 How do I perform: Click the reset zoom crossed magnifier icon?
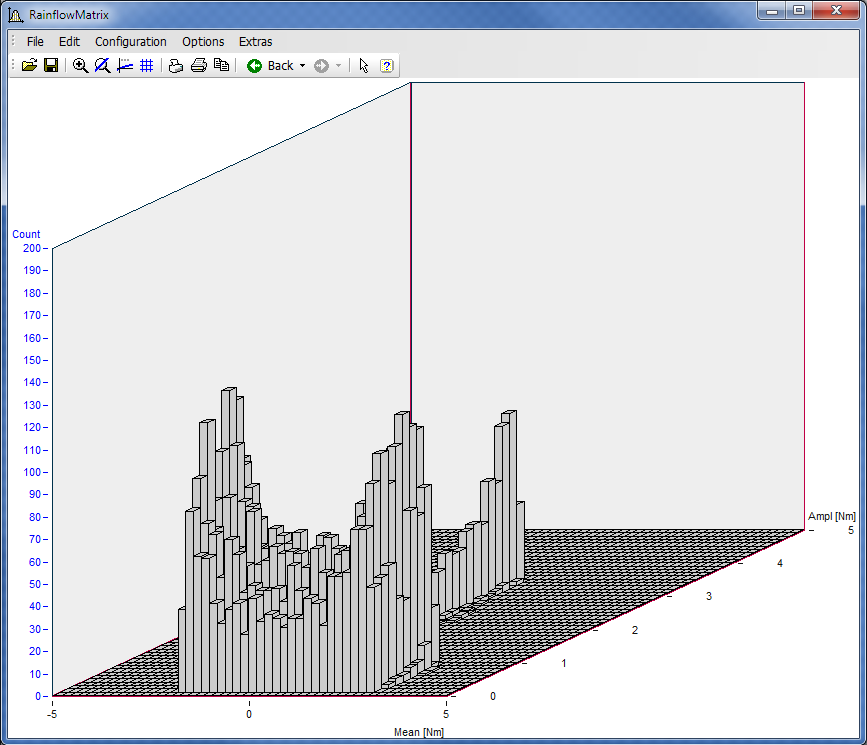point(102,66)
